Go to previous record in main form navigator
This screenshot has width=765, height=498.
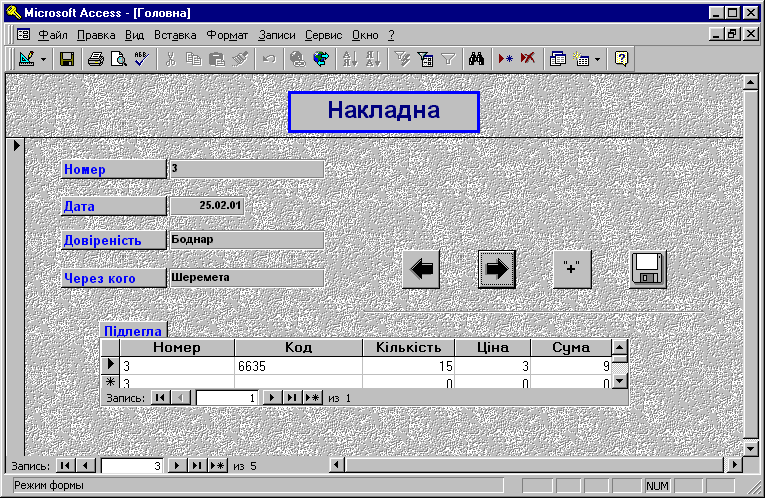85,466
